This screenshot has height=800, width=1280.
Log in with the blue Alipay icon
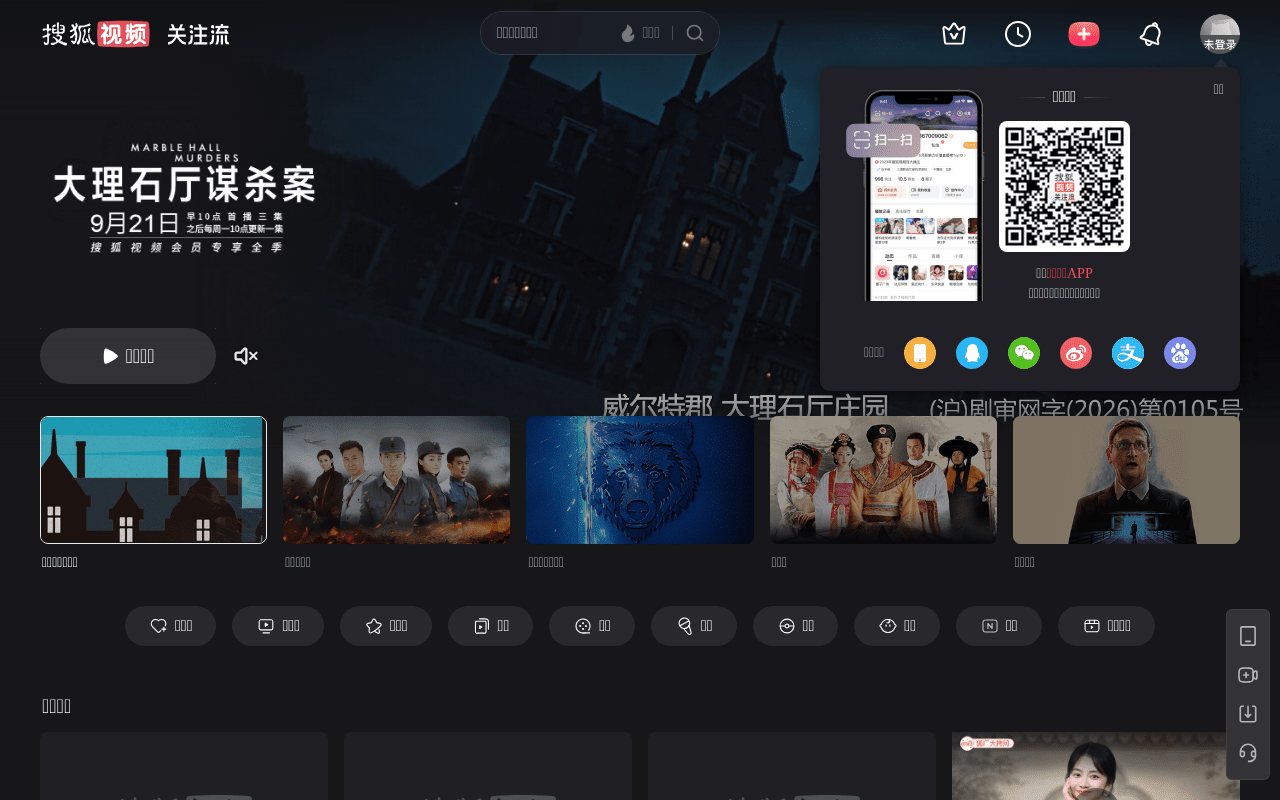(1128, 353)
